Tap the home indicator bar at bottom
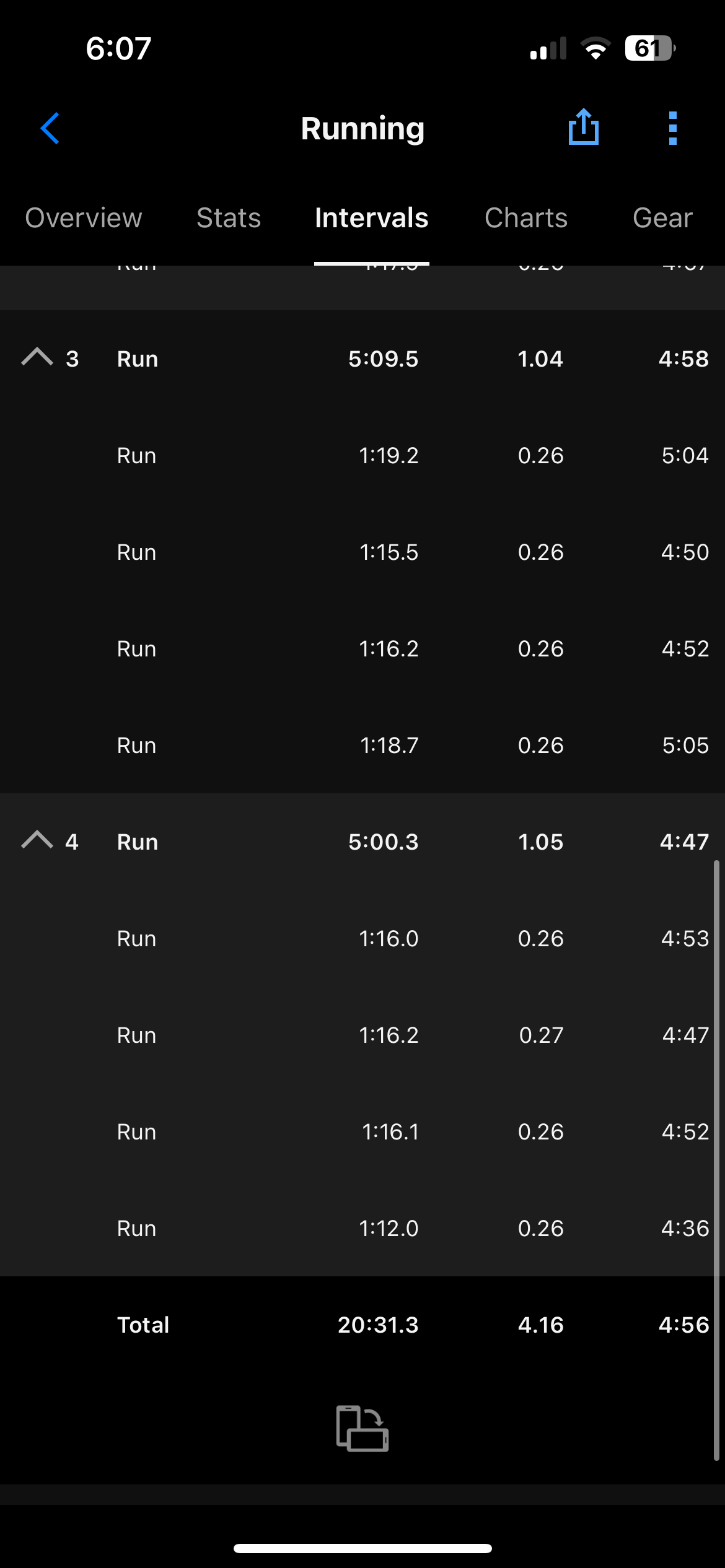This screenshot has width=725, height=1568. (x=362, y=1548)
